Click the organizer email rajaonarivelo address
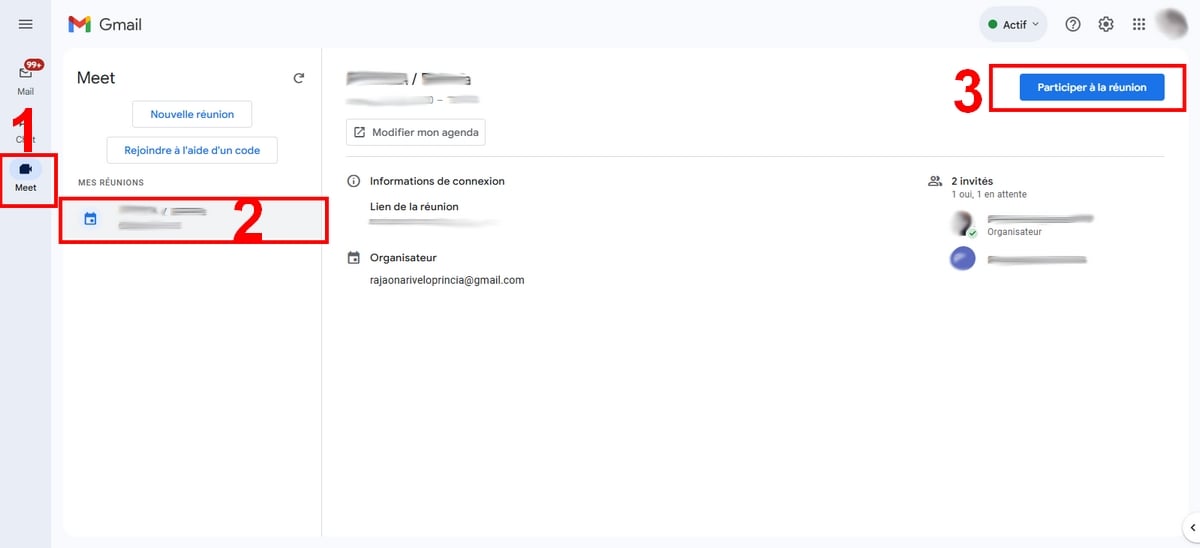Screen dimensions: 1200x548 [447, 280]
